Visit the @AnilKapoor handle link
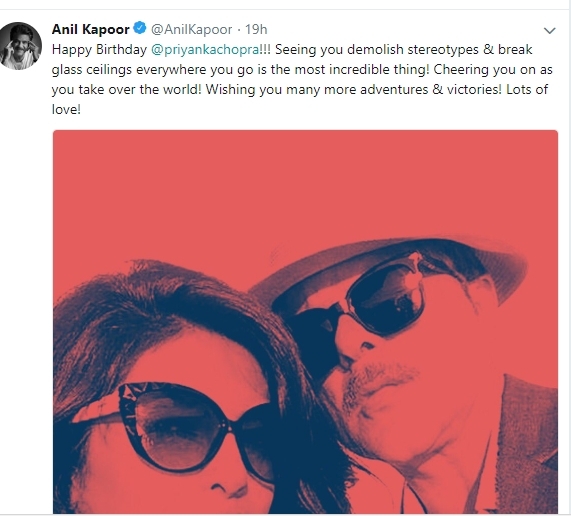The width and height of the screenshot is (571, 516). pos(192,29)
